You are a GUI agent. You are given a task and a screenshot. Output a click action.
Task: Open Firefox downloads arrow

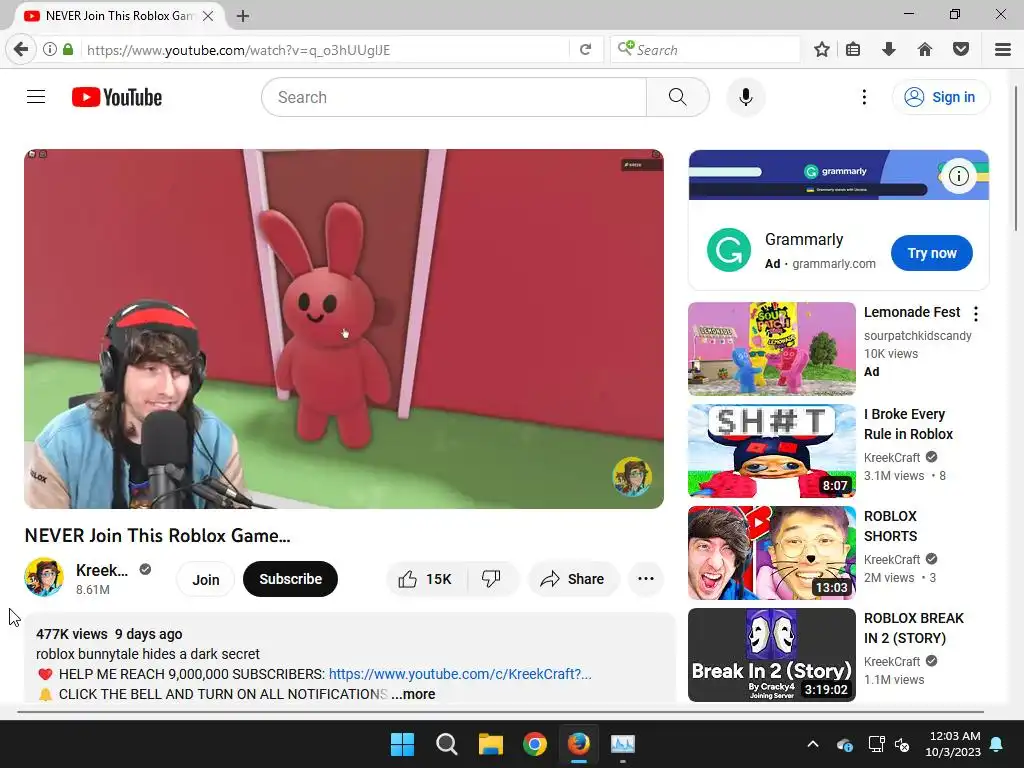coord(888,50)
